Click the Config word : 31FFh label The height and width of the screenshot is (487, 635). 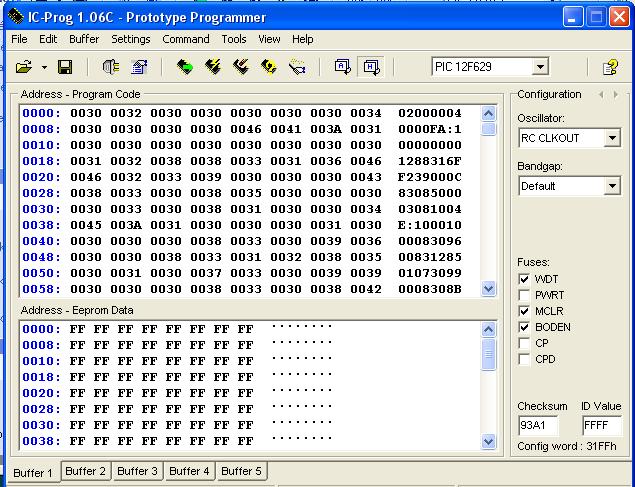point(567,447)
